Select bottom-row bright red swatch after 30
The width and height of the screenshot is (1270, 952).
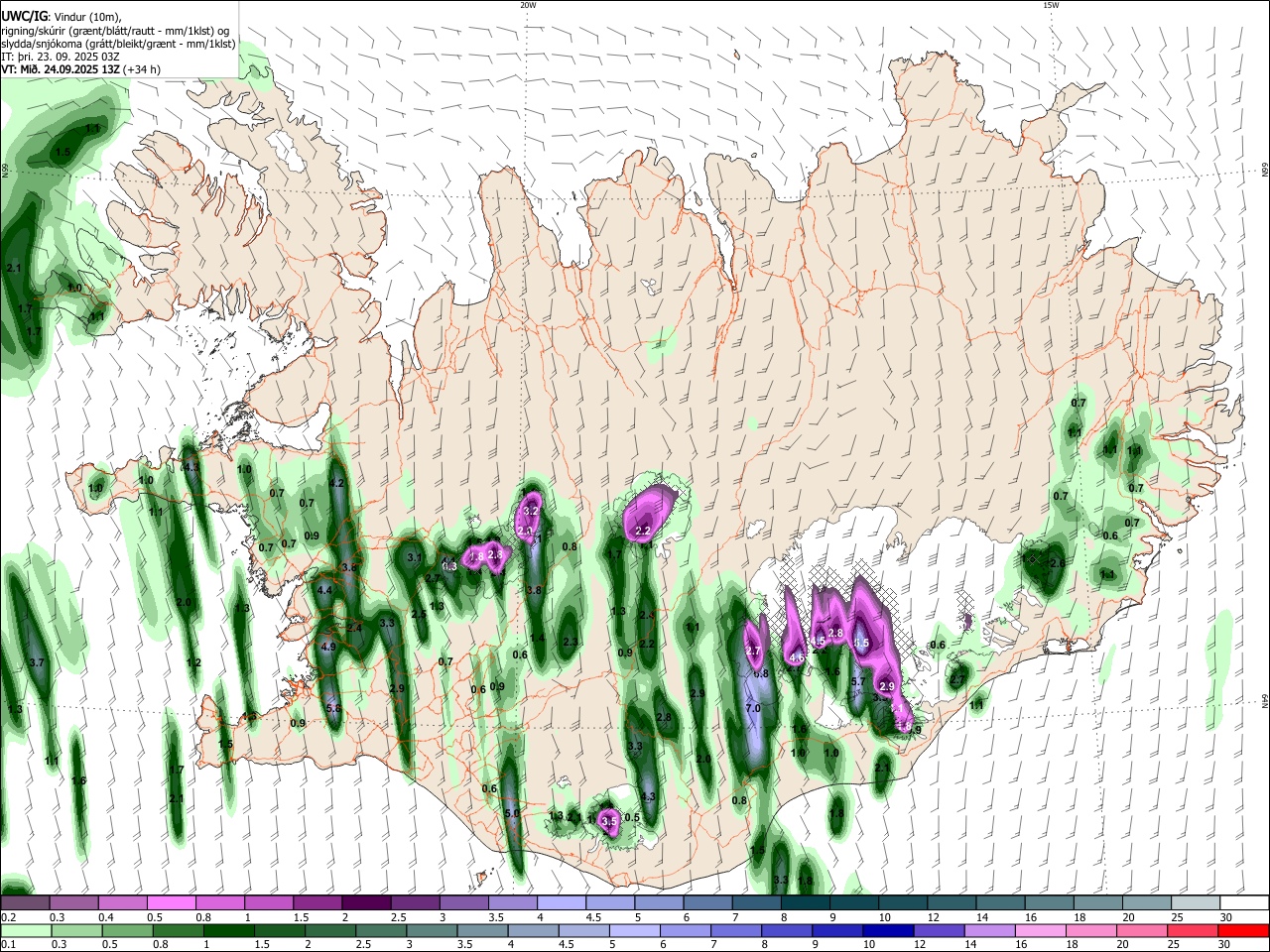pyautogui.click(x=1242, y=930)
